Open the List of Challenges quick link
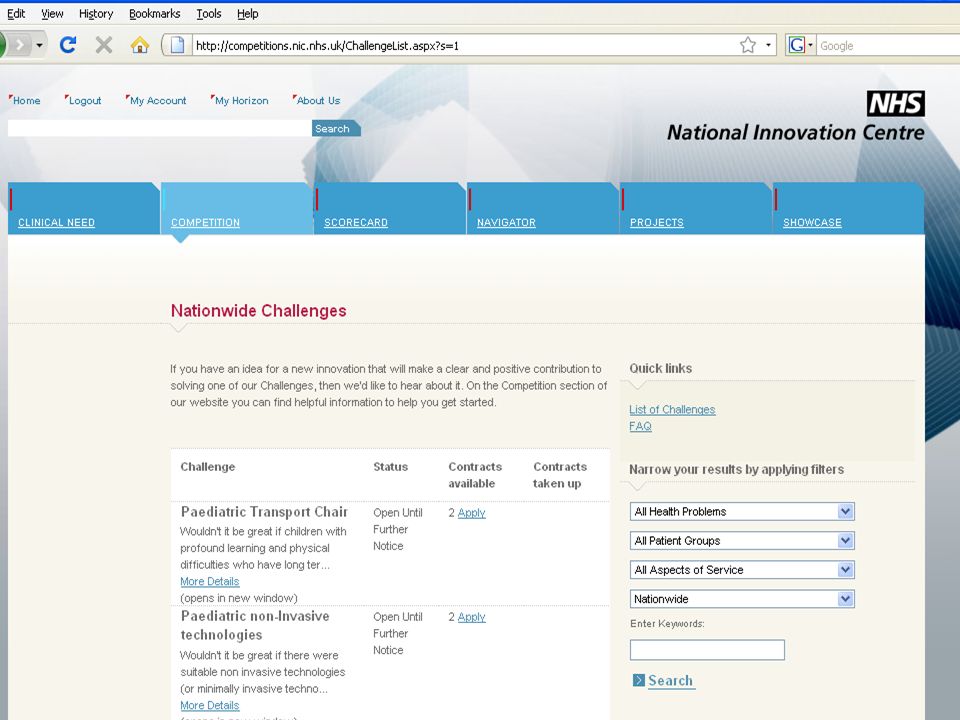 pos(672,410)
